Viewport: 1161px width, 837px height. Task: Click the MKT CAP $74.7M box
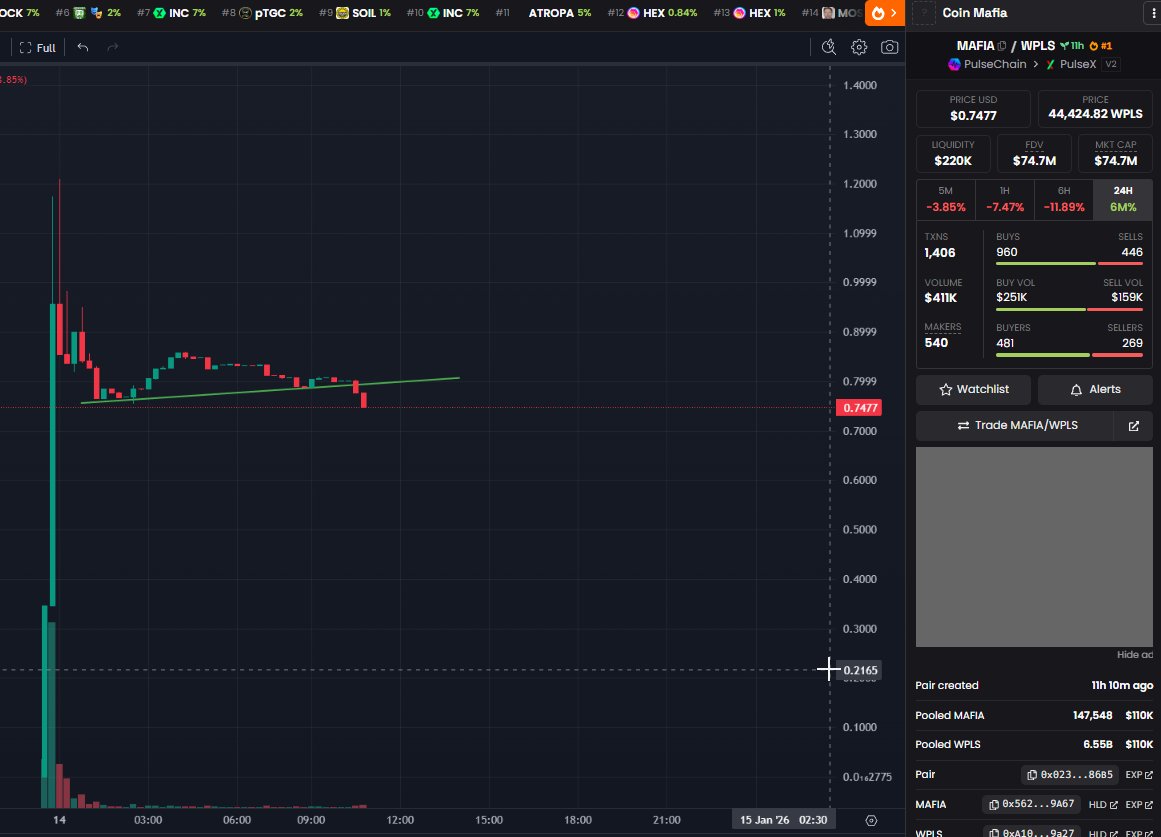1115,153
